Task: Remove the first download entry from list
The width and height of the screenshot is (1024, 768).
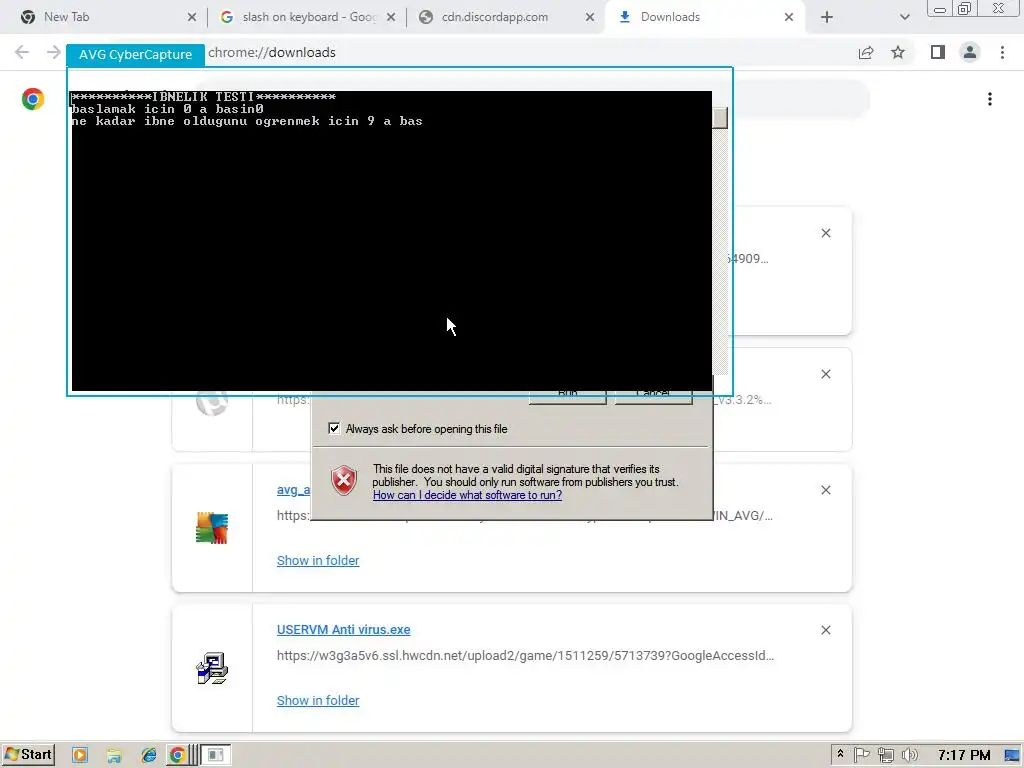Action: click(x=825, y=233)
